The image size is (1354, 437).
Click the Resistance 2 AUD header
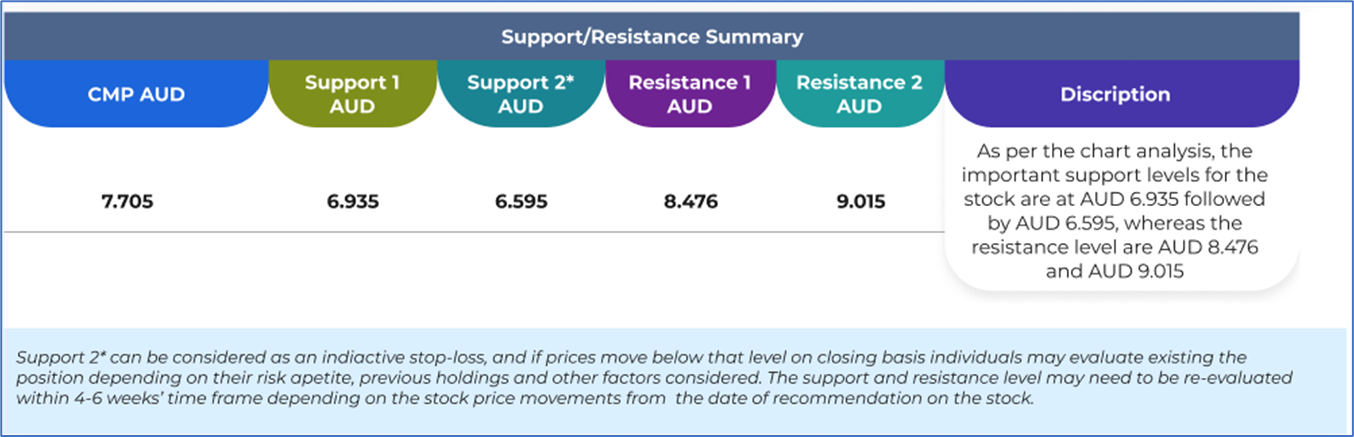click(x=859, y=95)
